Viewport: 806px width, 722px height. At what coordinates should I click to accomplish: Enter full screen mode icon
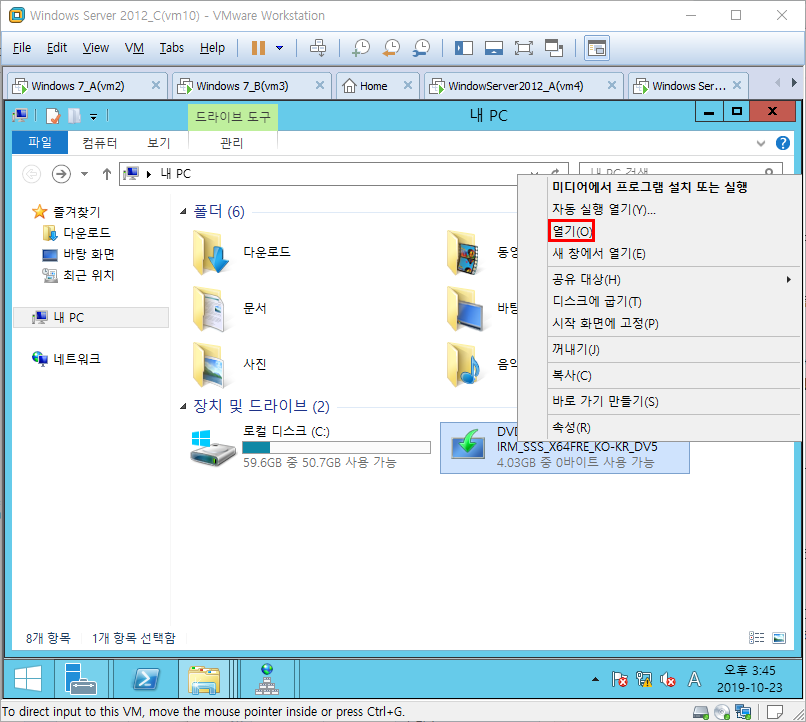point(524,48)
